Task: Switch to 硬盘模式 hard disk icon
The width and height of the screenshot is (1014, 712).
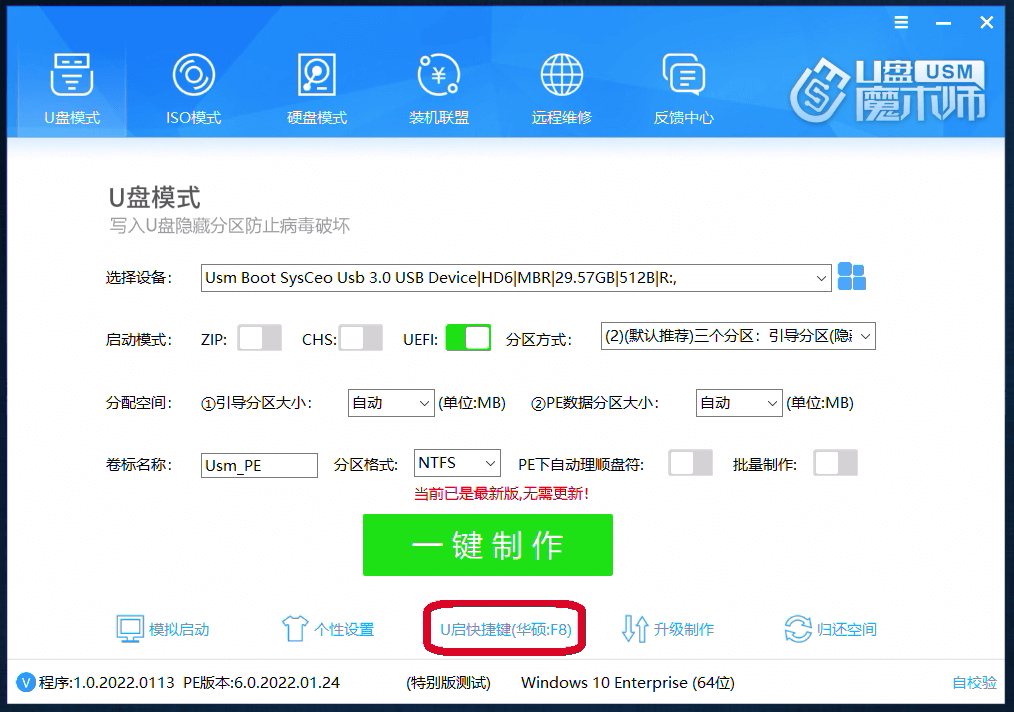Action: click(317, 76)
